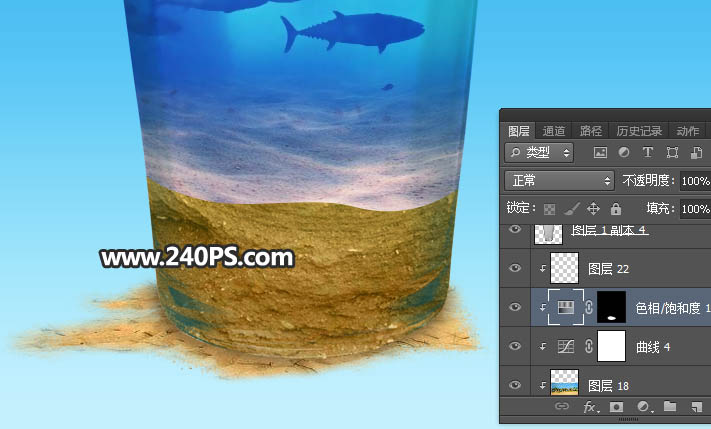This screenshot has width=711, height=429.
Task: Select layer named 图层 1 副本 4
Action: point(609,230)
